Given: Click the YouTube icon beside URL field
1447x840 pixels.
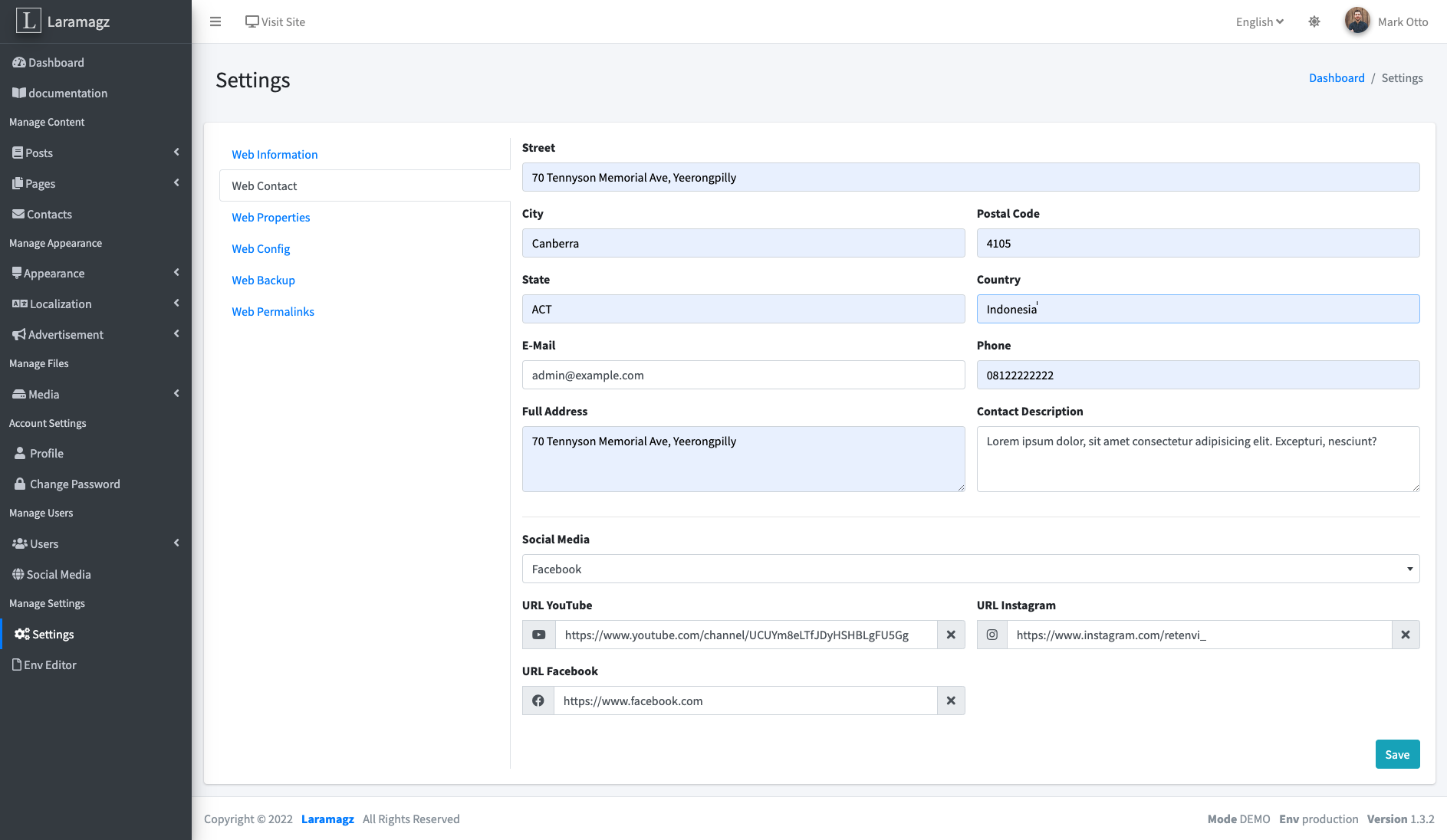Looking at the screenshot, I should pos(538,635).
